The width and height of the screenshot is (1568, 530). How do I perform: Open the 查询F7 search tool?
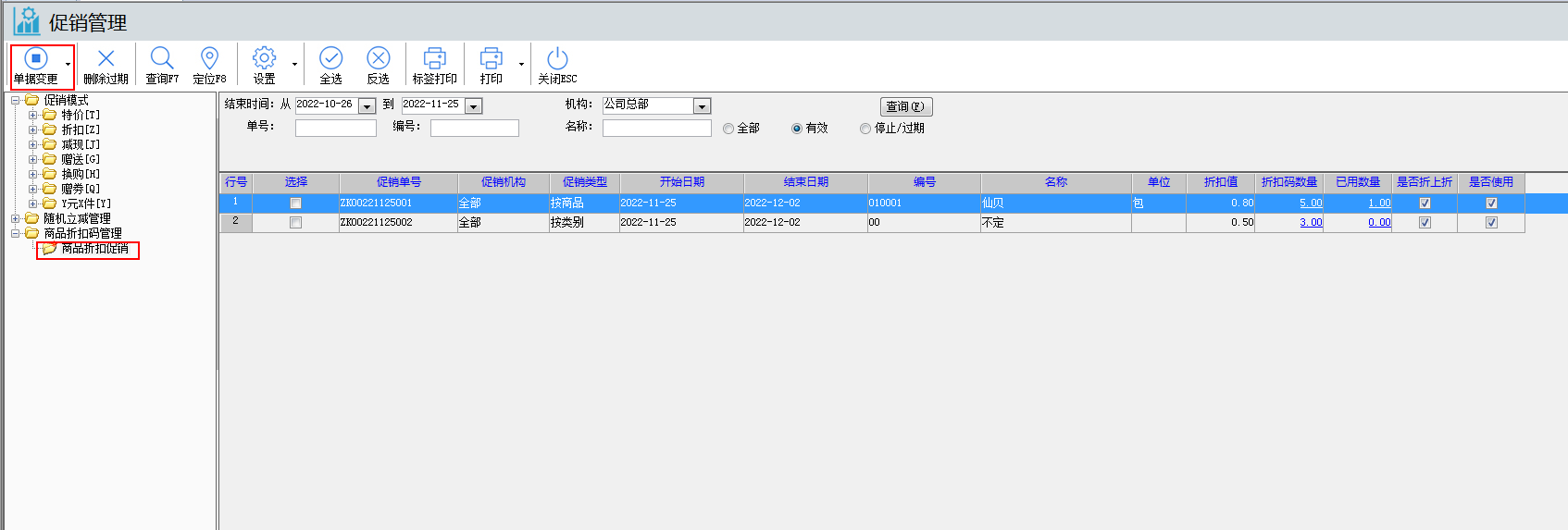(x=162, y=59)
